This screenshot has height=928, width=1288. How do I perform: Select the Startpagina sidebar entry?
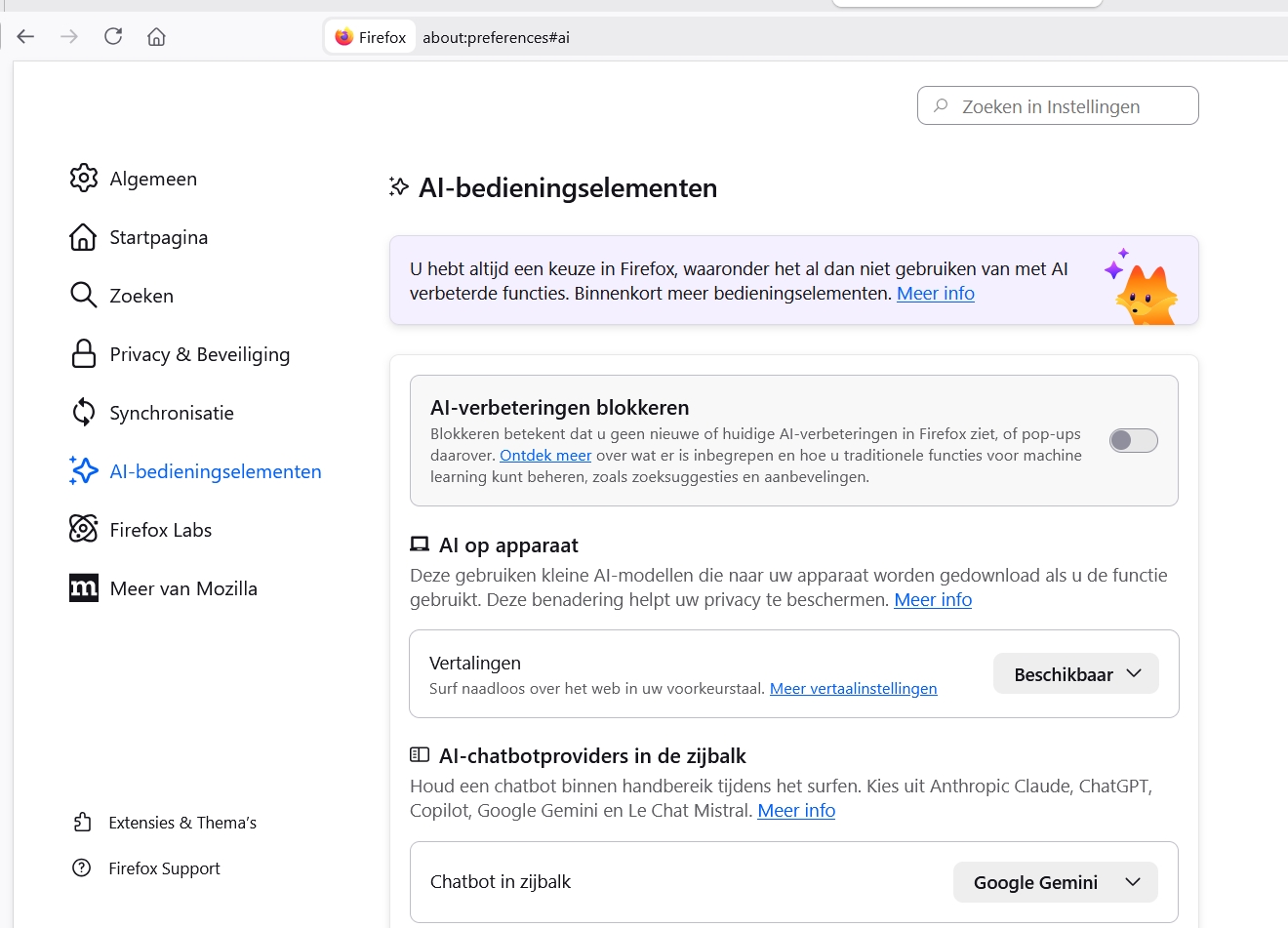(x=158, y=236)
